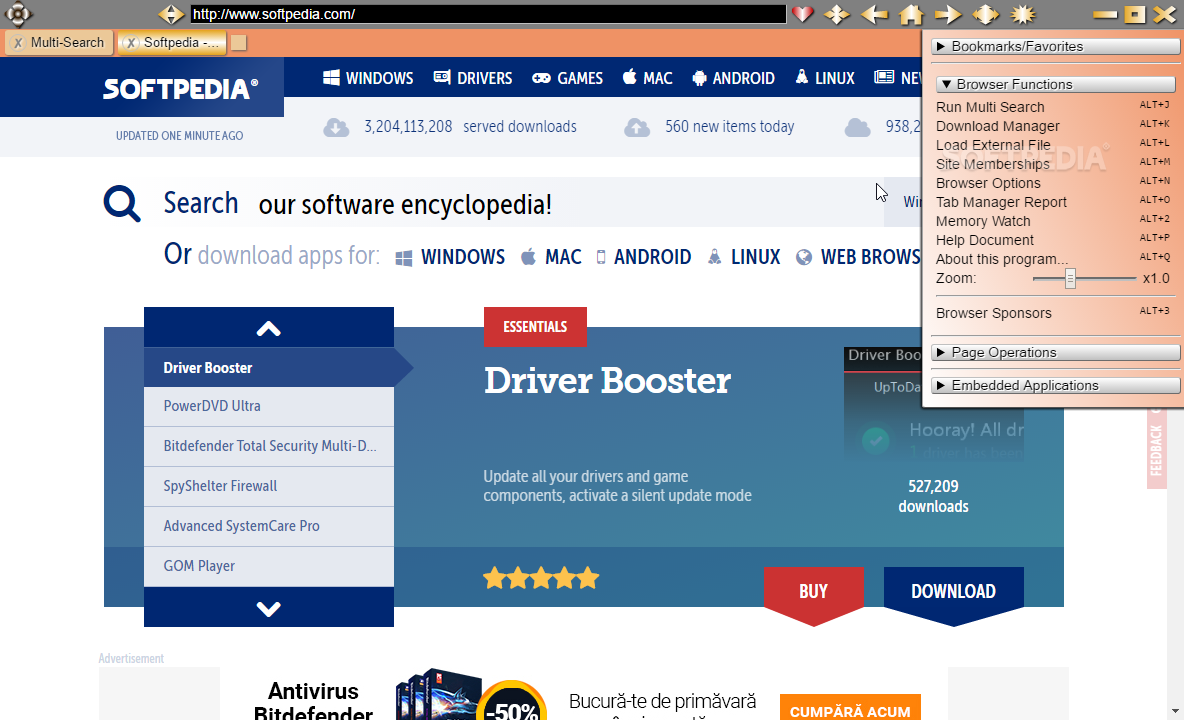Screen dimensions: 1184x721
Task: Click the red BUY button
Action: click(813, 593)
